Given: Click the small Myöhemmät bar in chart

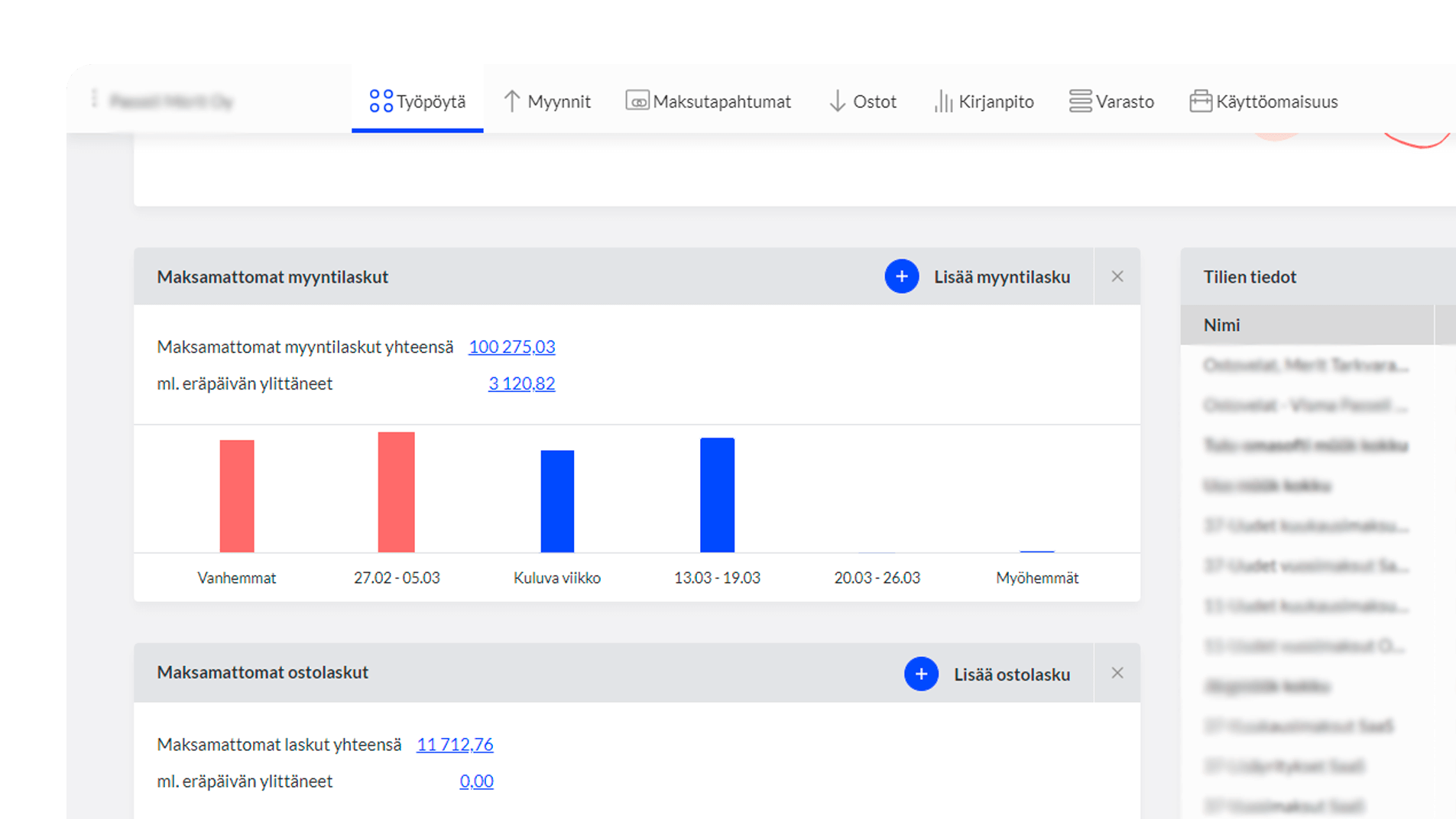Looking at the screenshot, I should (1037, 550).
